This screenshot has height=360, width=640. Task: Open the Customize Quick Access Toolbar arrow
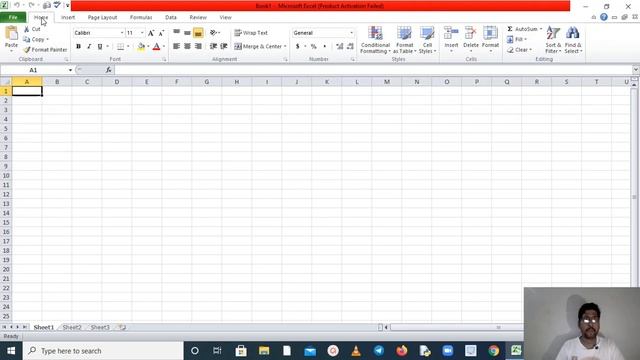point(67,5)
